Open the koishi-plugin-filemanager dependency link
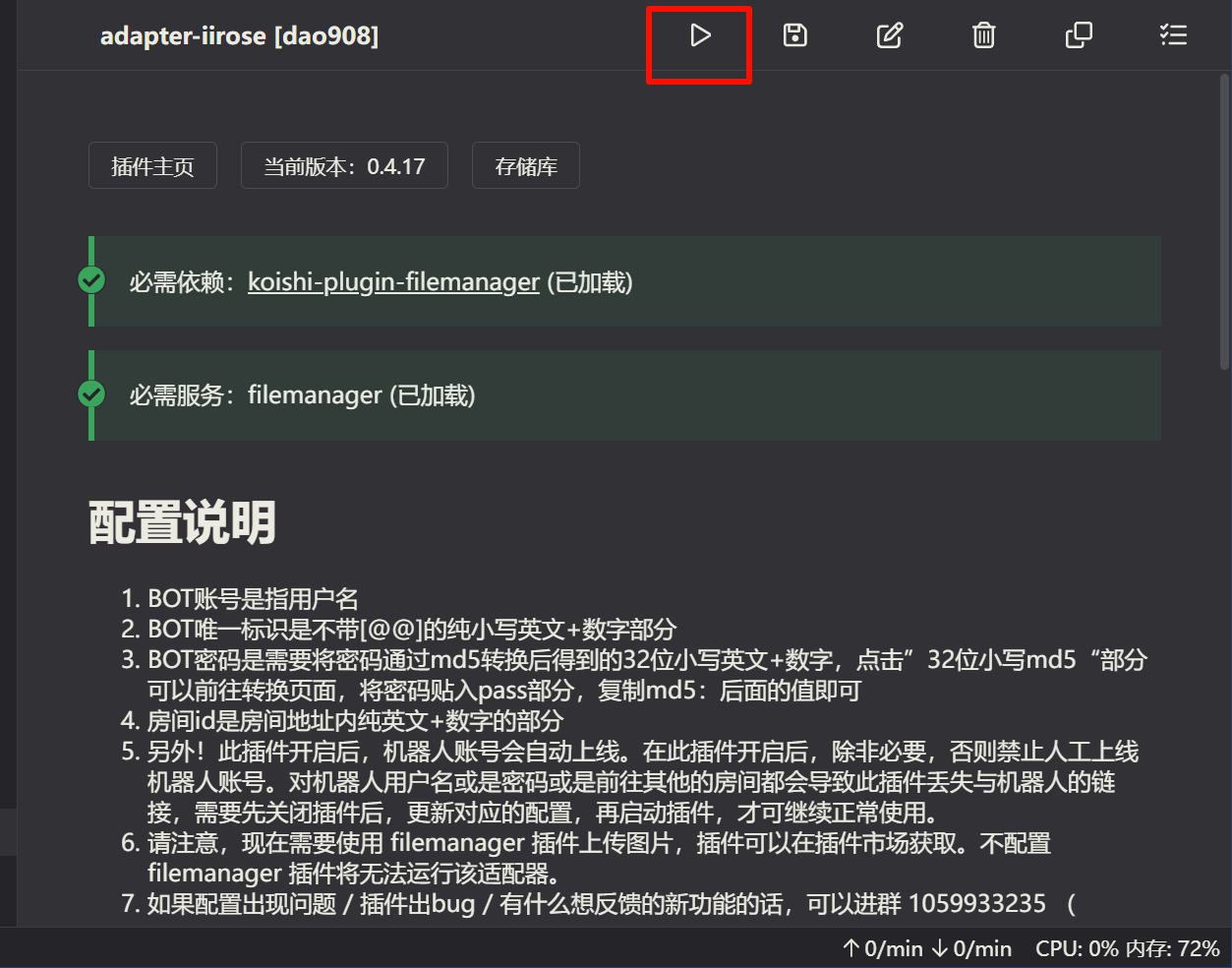The width and height of the screenshot is (1232, 968). 392,281
